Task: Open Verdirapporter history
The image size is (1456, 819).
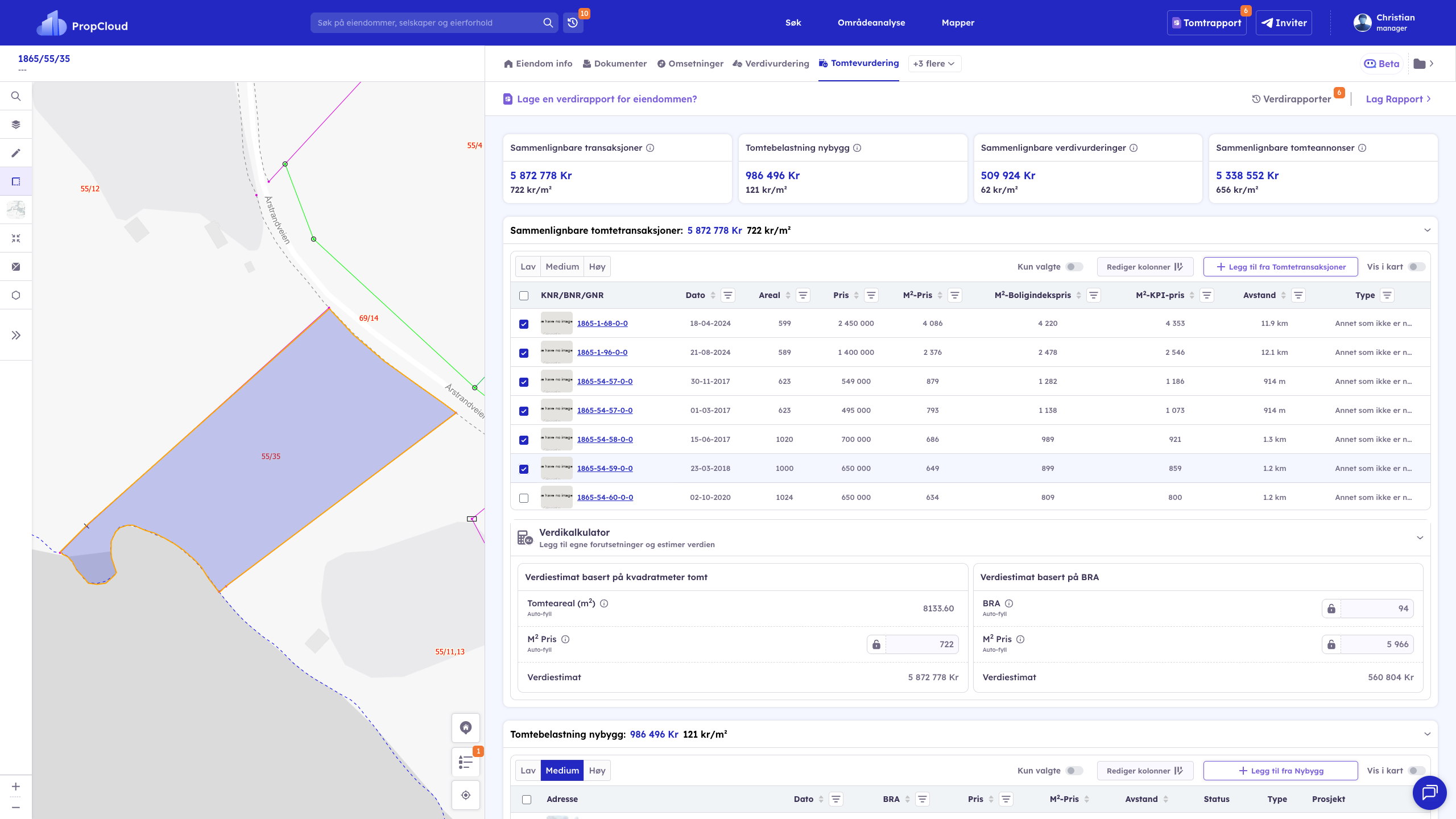Action: (1292, 99)
